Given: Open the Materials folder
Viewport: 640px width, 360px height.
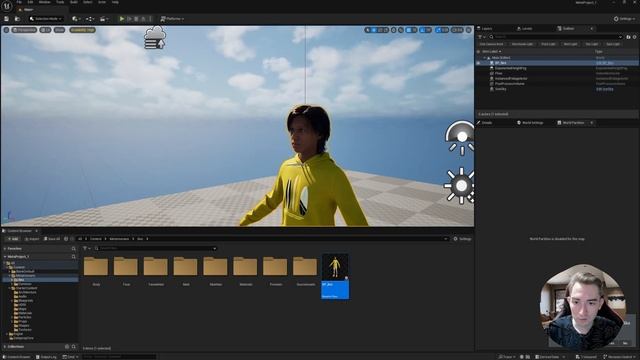Looking at the screenshot, I should pyautogui.click(x=245, y=271).
